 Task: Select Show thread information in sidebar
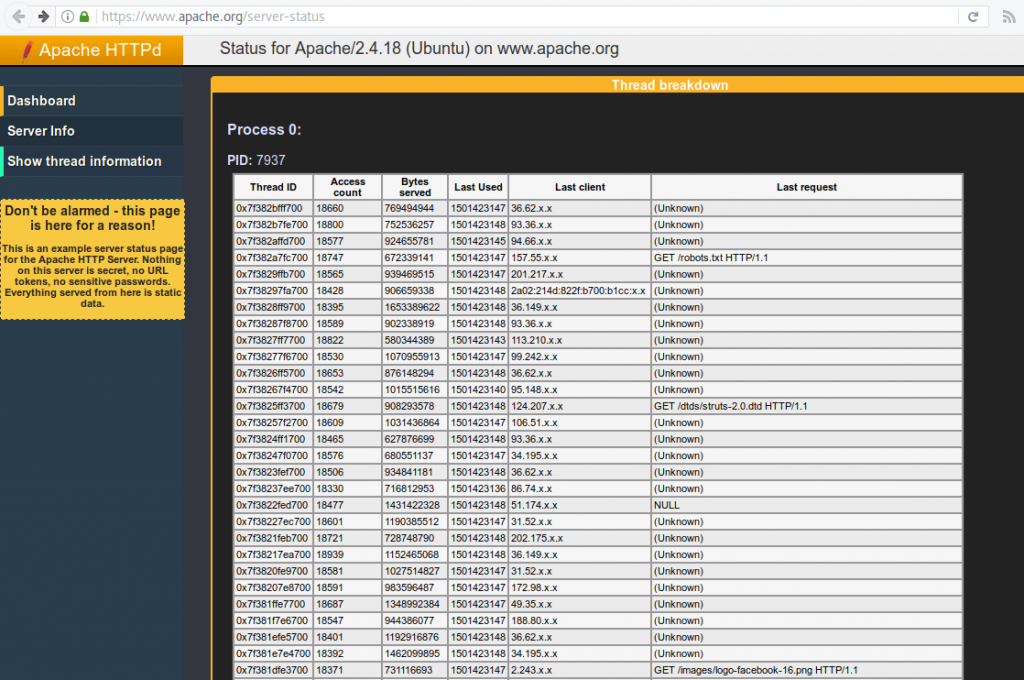[x=84, y=161]
